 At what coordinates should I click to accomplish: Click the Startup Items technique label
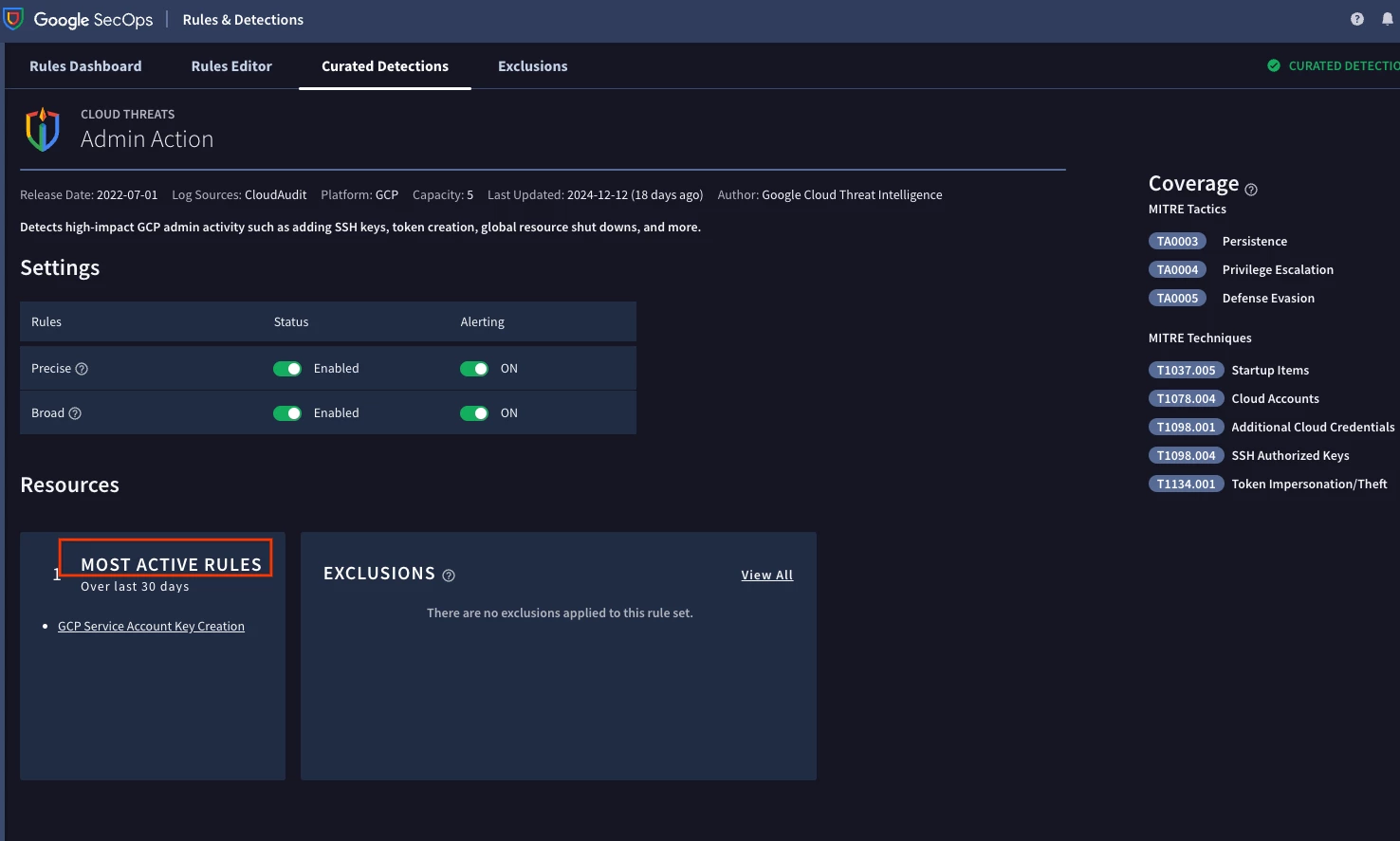pyautogui.click(x=1270, y=371)
